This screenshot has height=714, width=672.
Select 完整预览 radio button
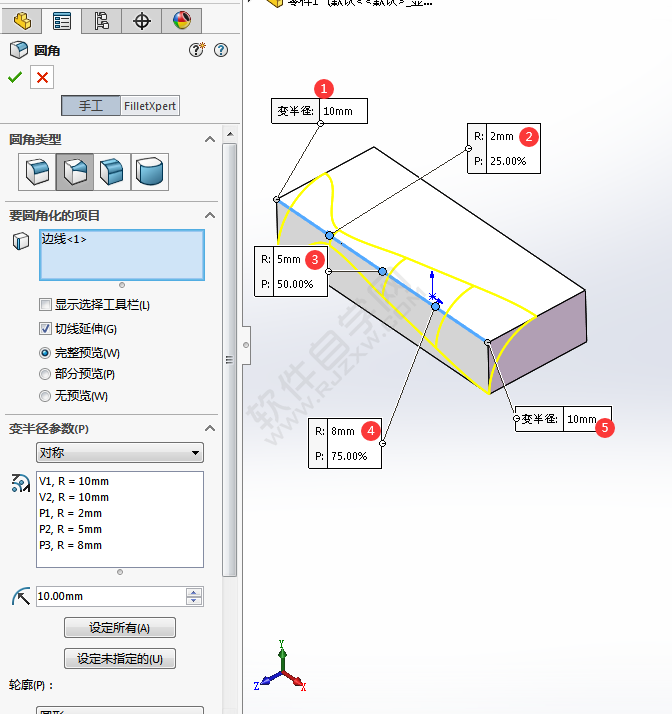point(45,353)
